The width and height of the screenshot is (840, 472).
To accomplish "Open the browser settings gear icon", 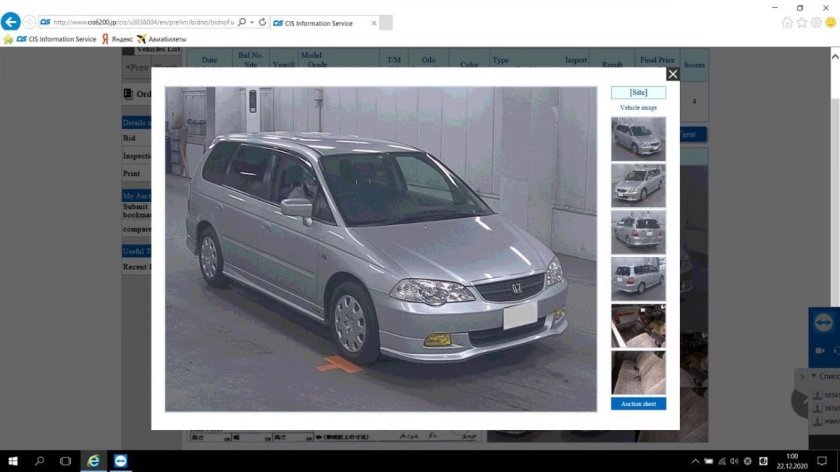I will click(x=814, y=22).
